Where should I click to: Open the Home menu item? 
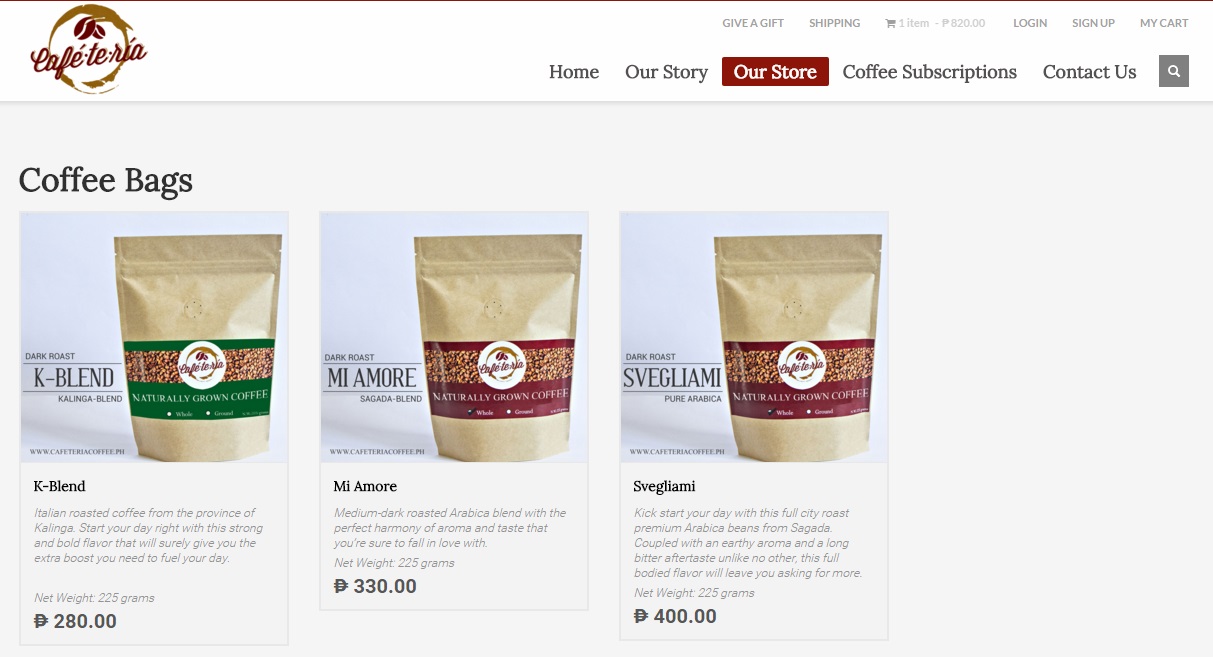click(x=574, y=72)
